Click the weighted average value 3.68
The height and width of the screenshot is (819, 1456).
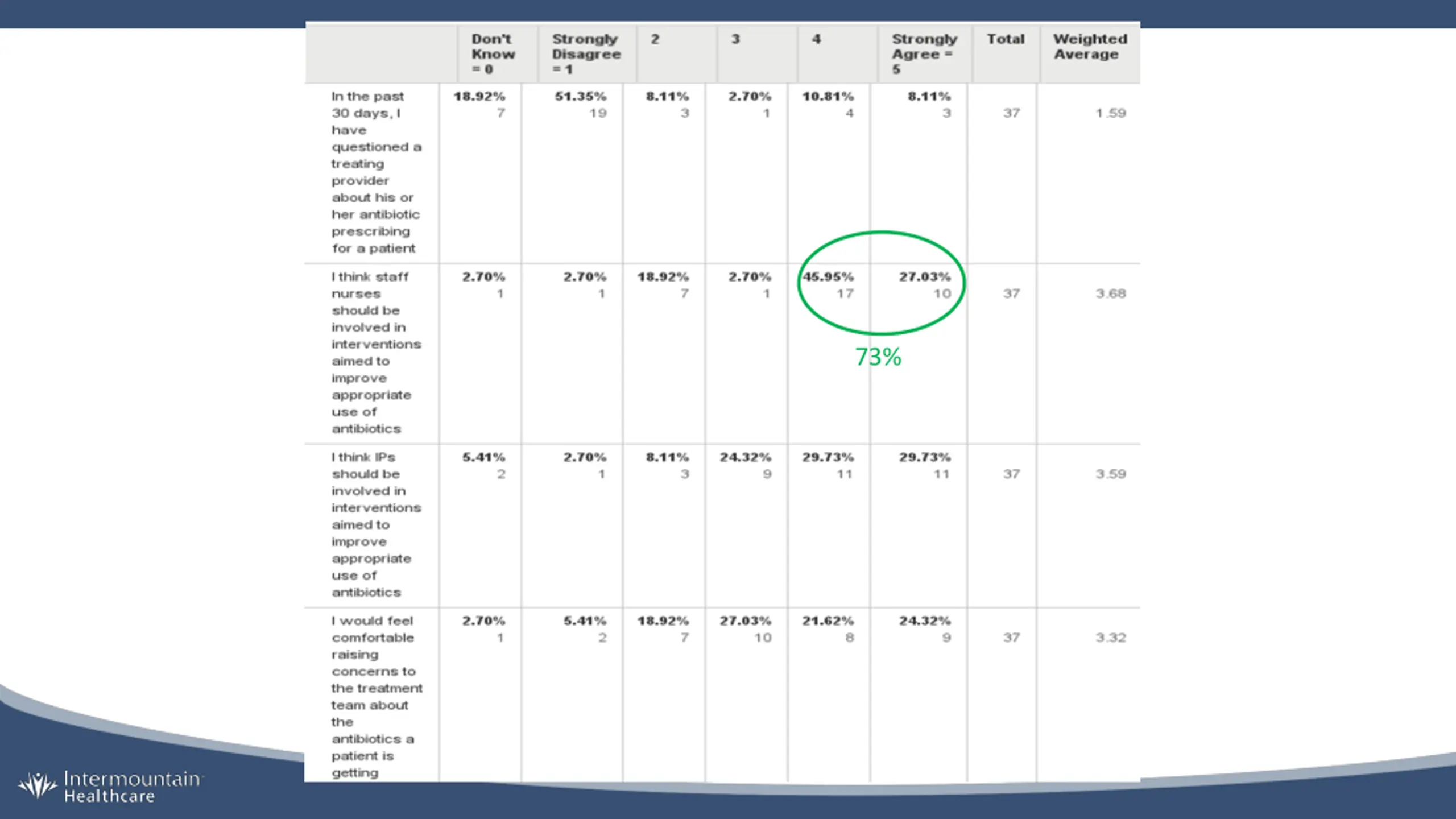click(1111, 293)
